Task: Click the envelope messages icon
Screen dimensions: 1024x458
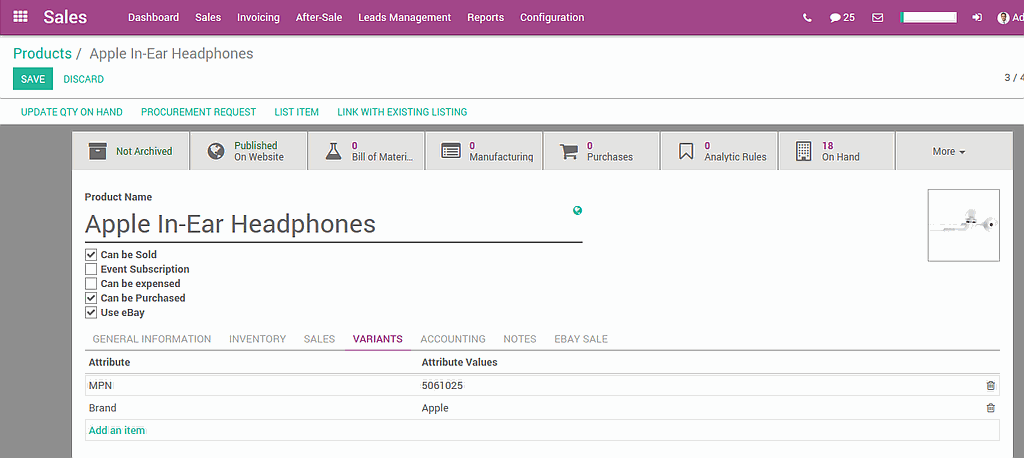Action: [x=877, y=17]
